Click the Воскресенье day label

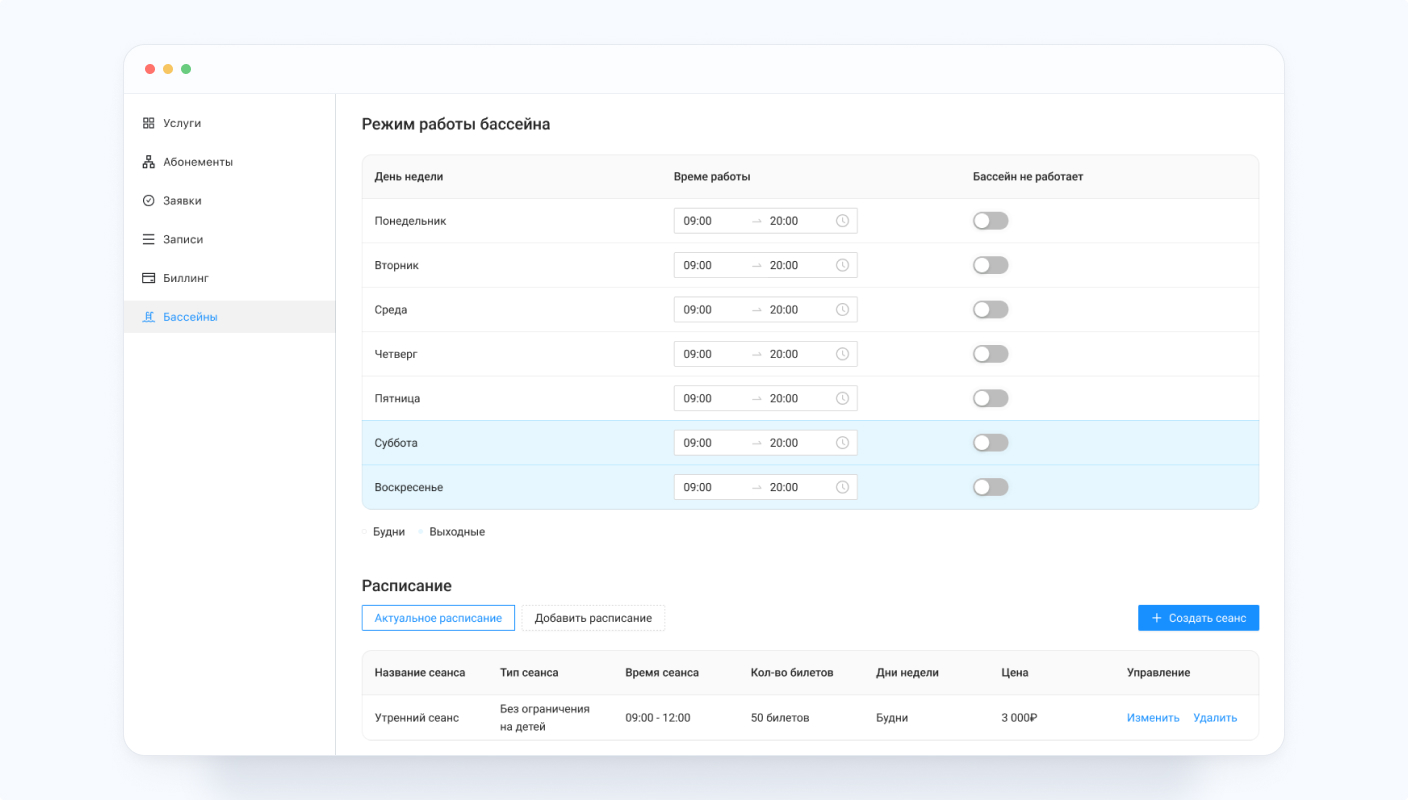coord(409,487)
